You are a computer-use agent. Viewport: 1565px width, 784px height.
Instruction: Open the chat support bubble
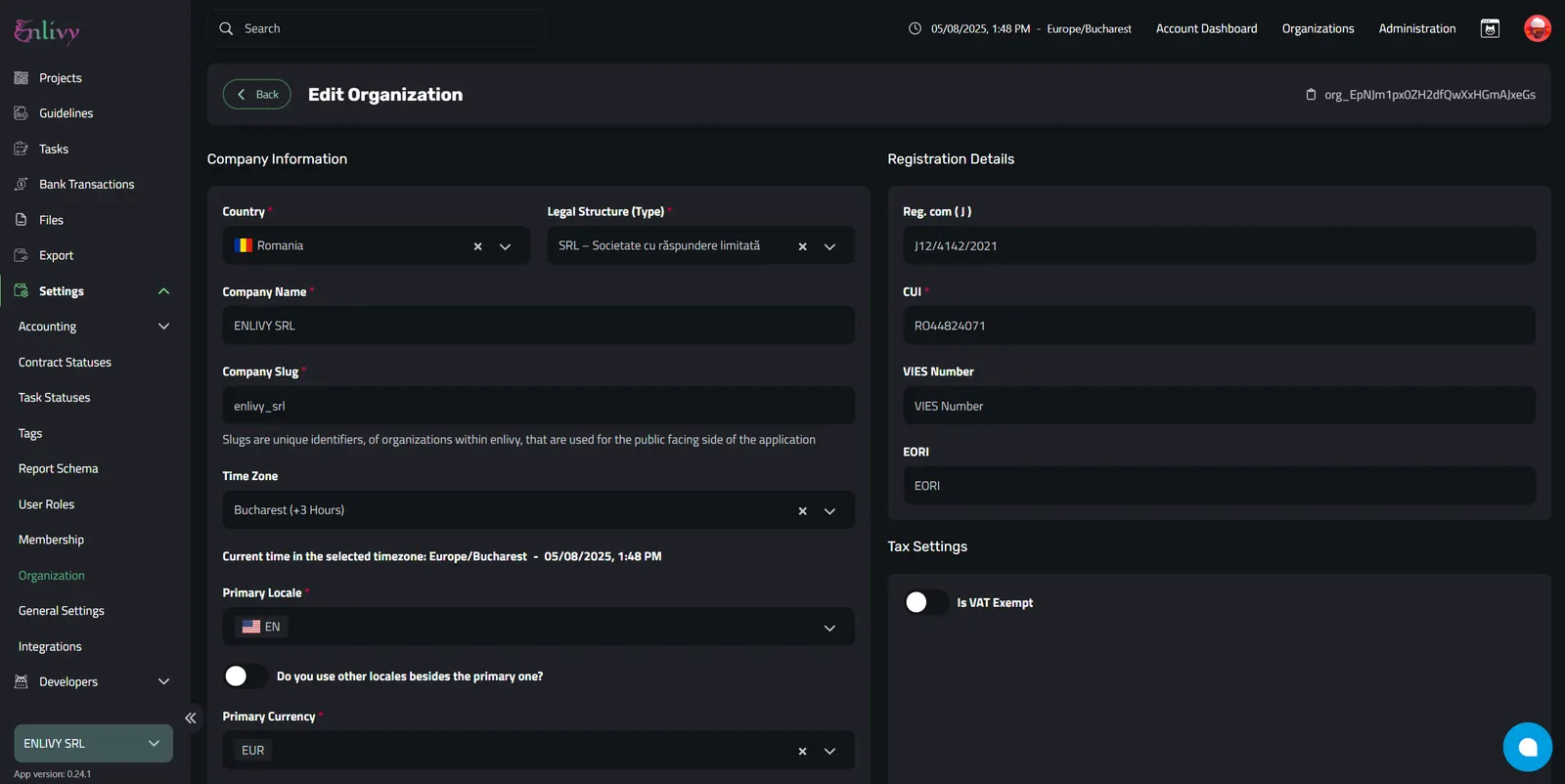tap(1528, 747)
